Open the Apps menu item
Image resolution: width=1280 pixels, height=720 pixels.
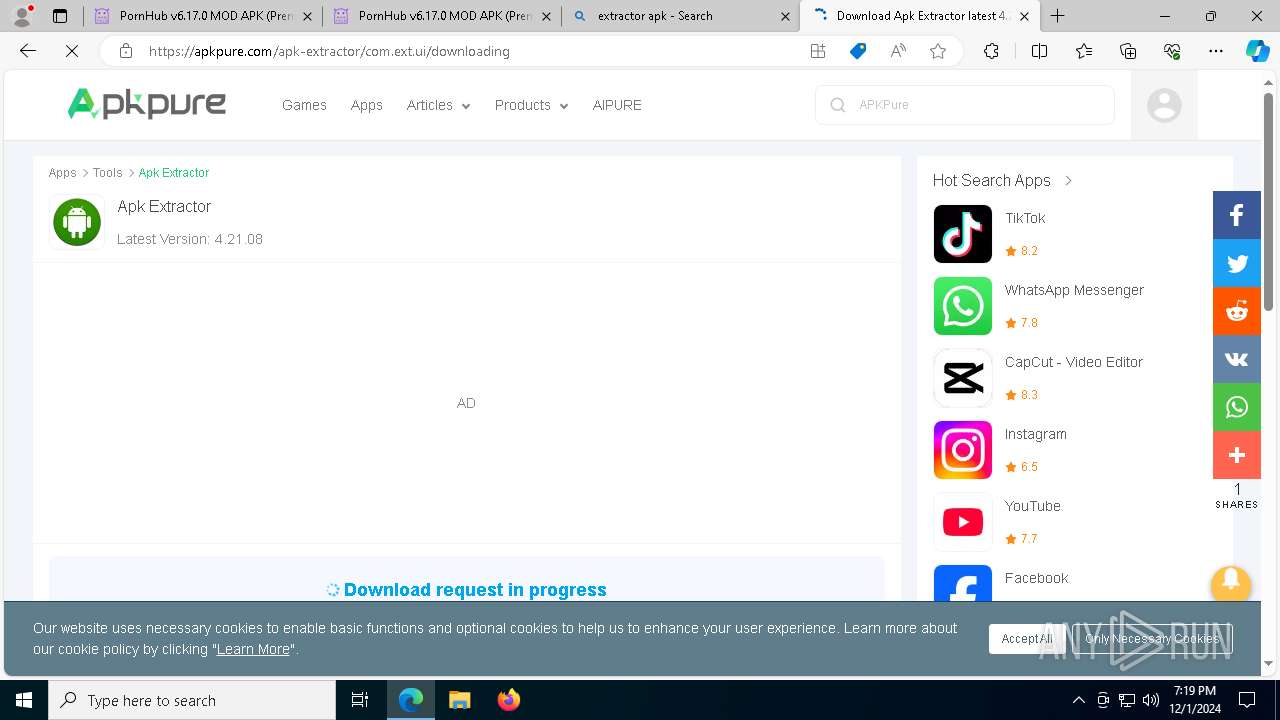point(367,105)
